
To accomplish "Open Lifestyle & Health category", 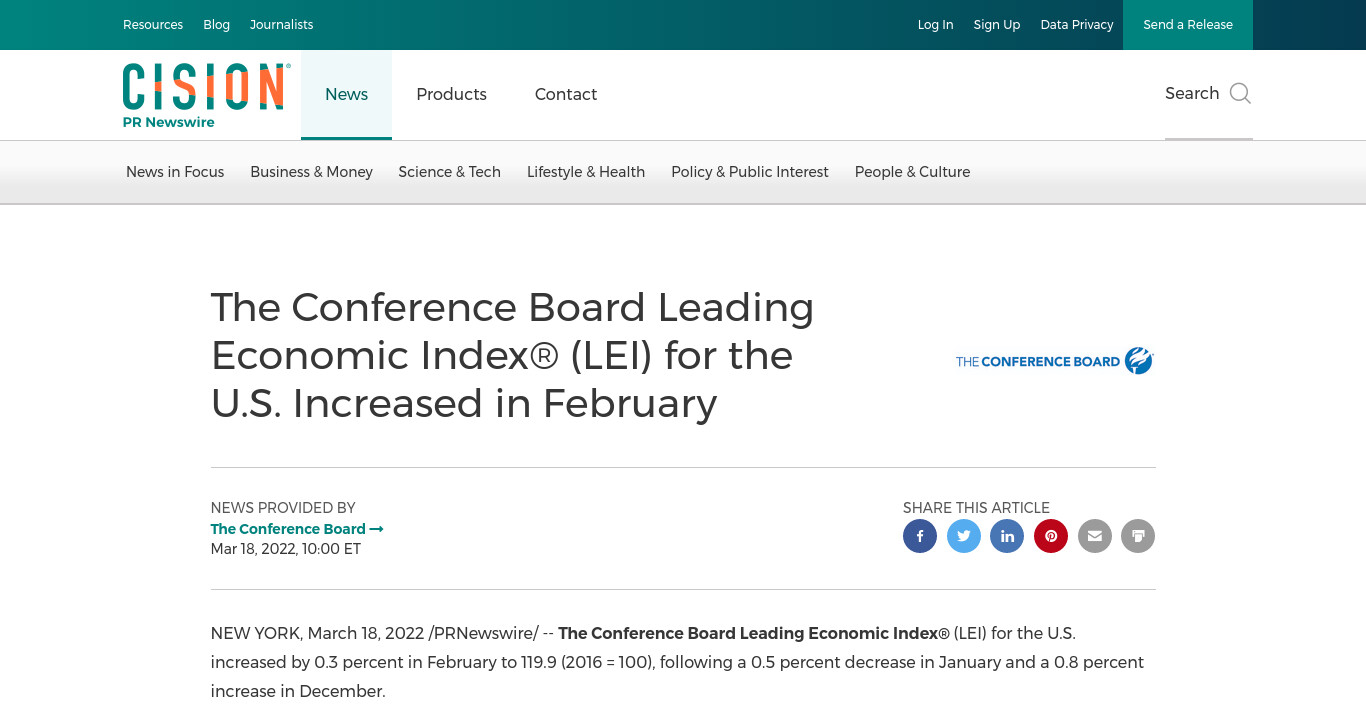I will [x=586, y=172].
